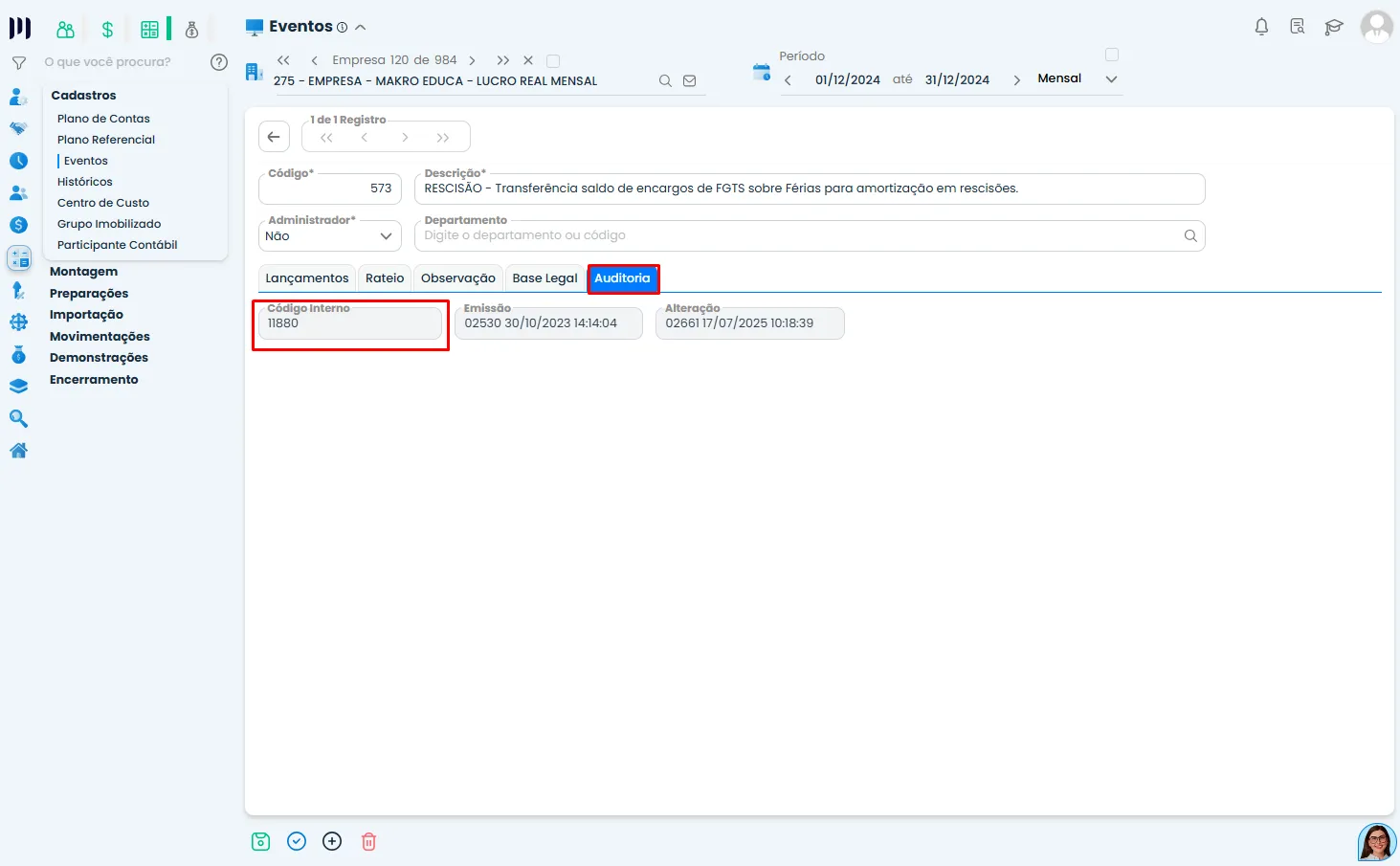Open the blue dollar coin sidebar icon
1400x866 pixels.
[18, 225]
